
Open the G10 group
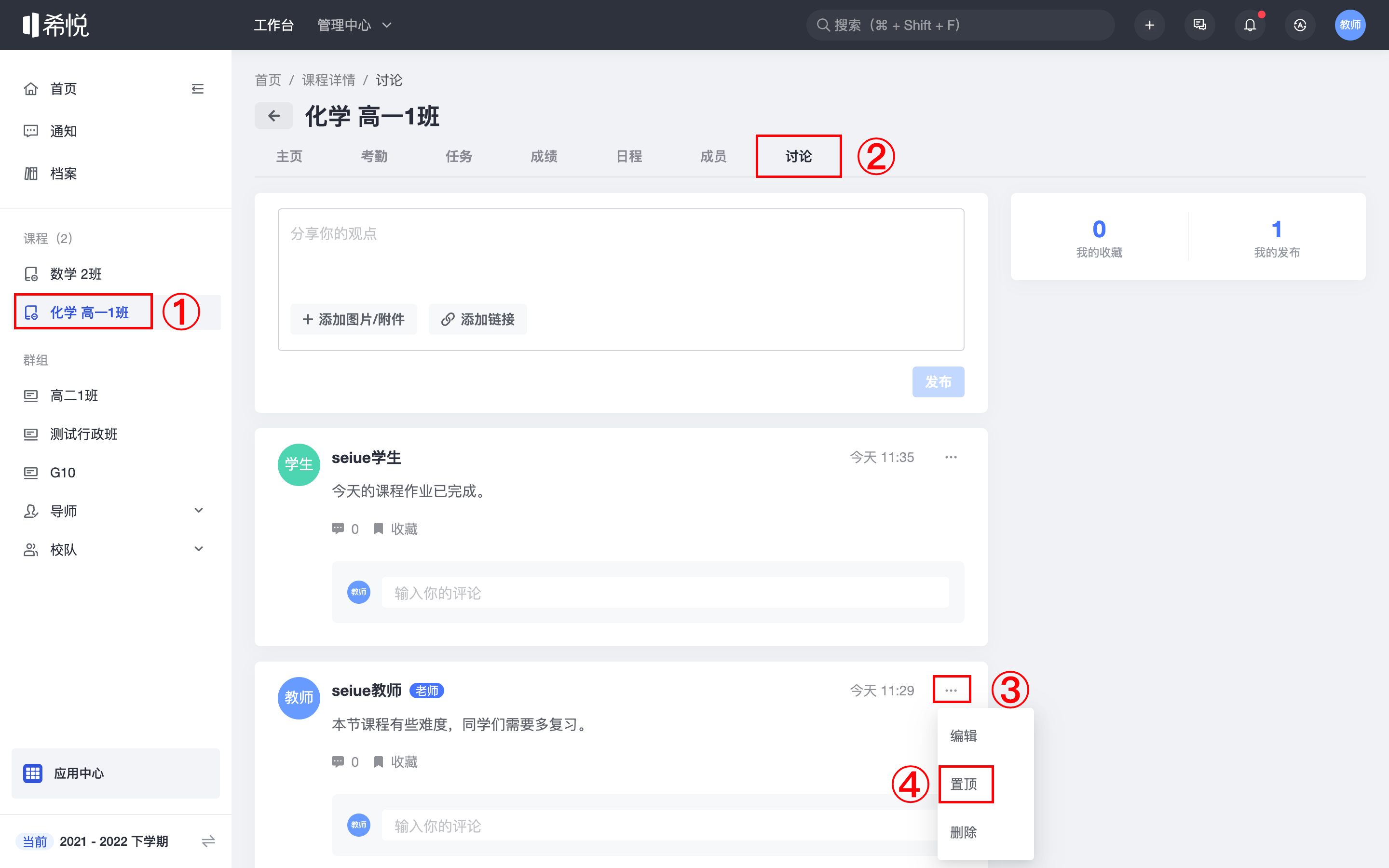63,473
